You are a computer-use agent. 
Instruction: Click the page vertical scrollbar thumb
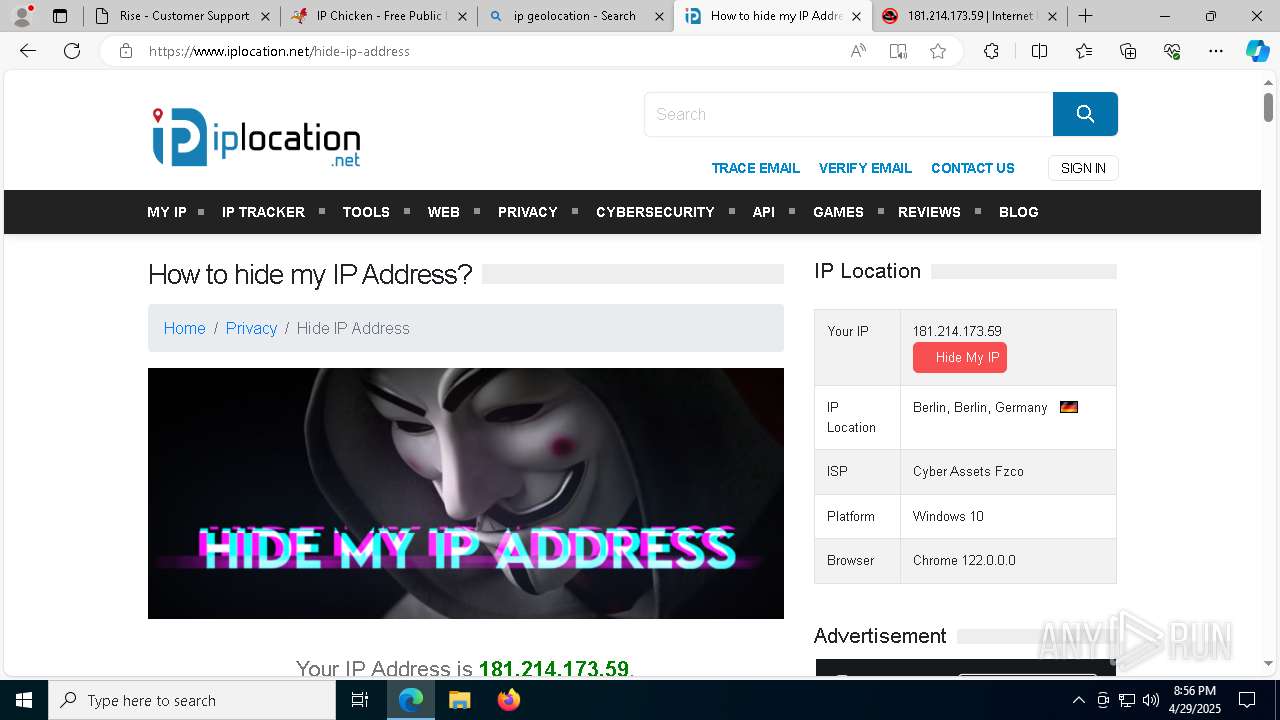click(x=1268, y=106)
